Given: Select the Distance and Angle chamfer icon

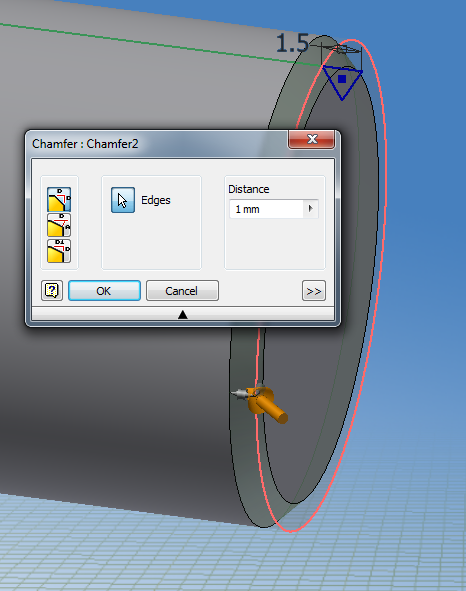Looking at the screenshot, I should (x=59, y=225).
